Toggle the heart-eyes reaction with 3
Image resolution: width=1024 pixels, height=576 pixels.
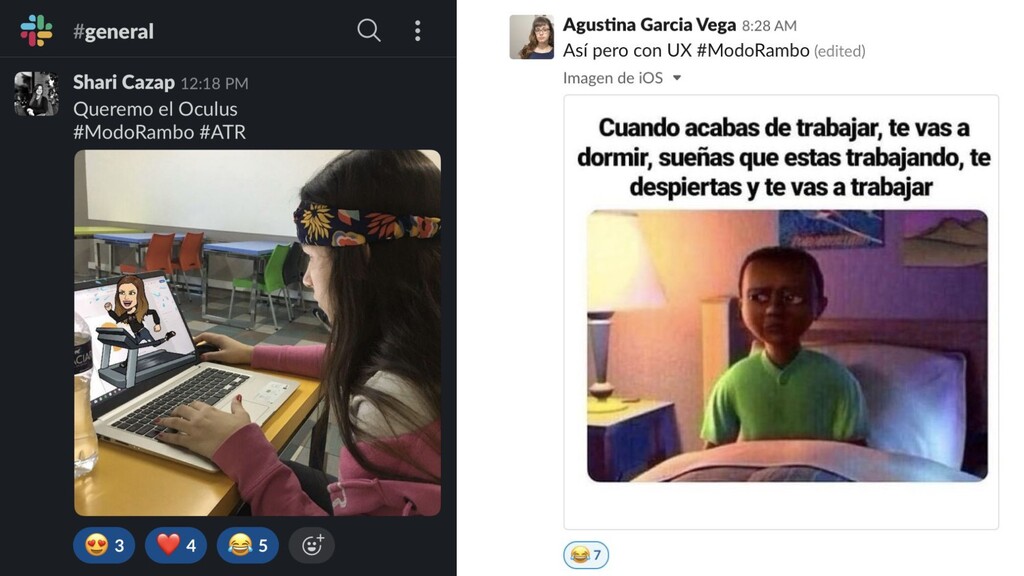104,545
